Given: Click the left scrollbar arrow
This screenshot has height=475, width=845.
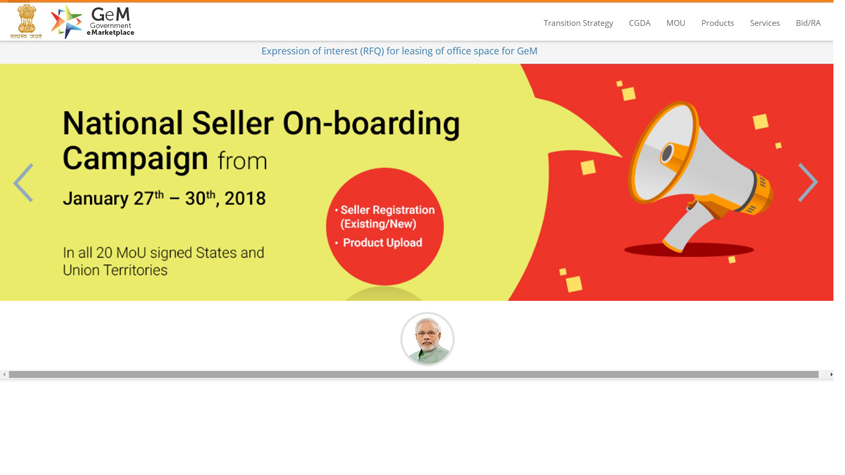Looking at the screenshot, I should [4, 374].
